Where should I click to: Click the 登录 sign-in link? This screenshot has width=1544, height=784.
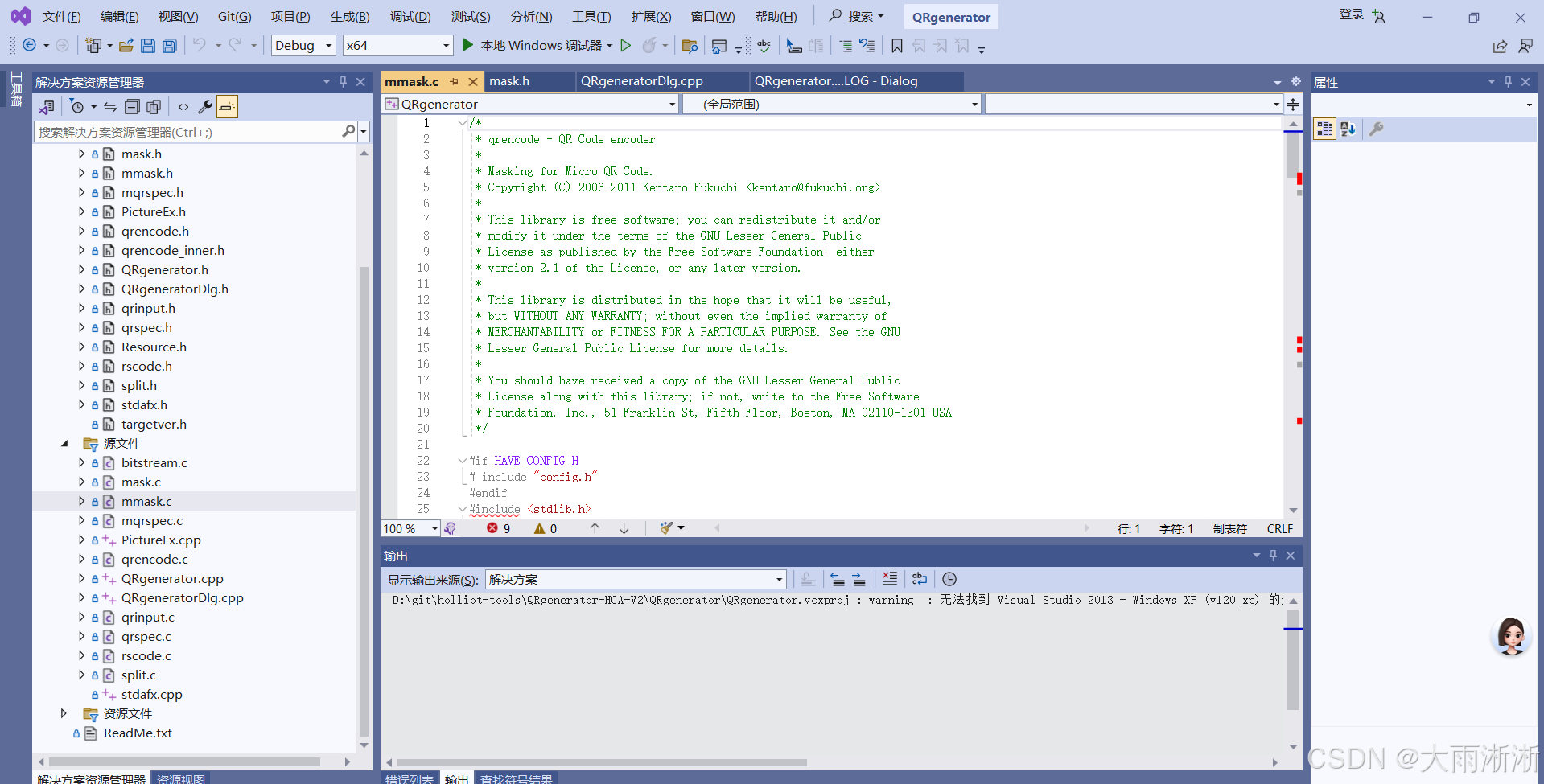[1351, 14]
